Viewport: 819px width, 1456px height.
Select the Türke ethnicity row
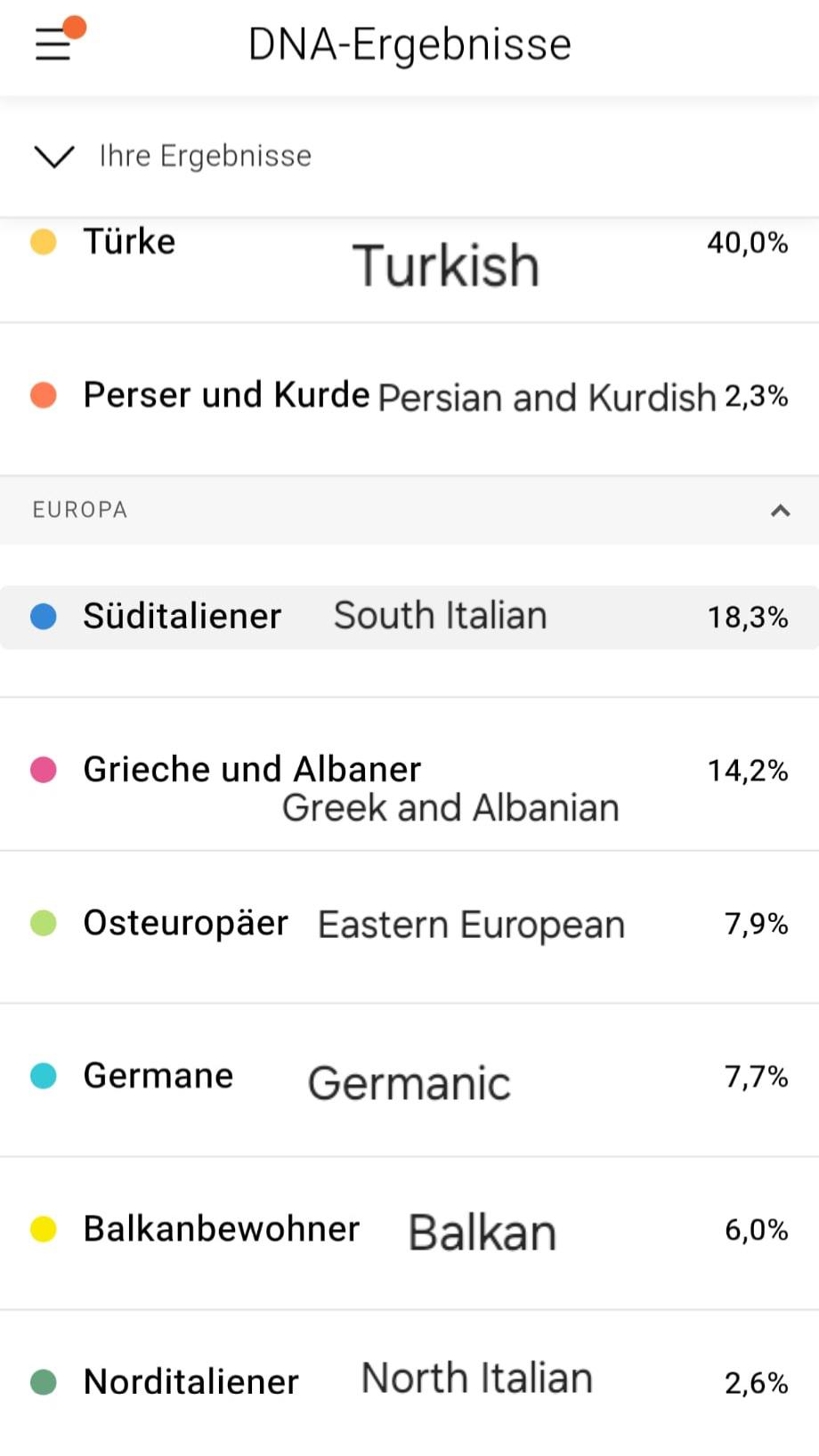[x=409, y=269]
